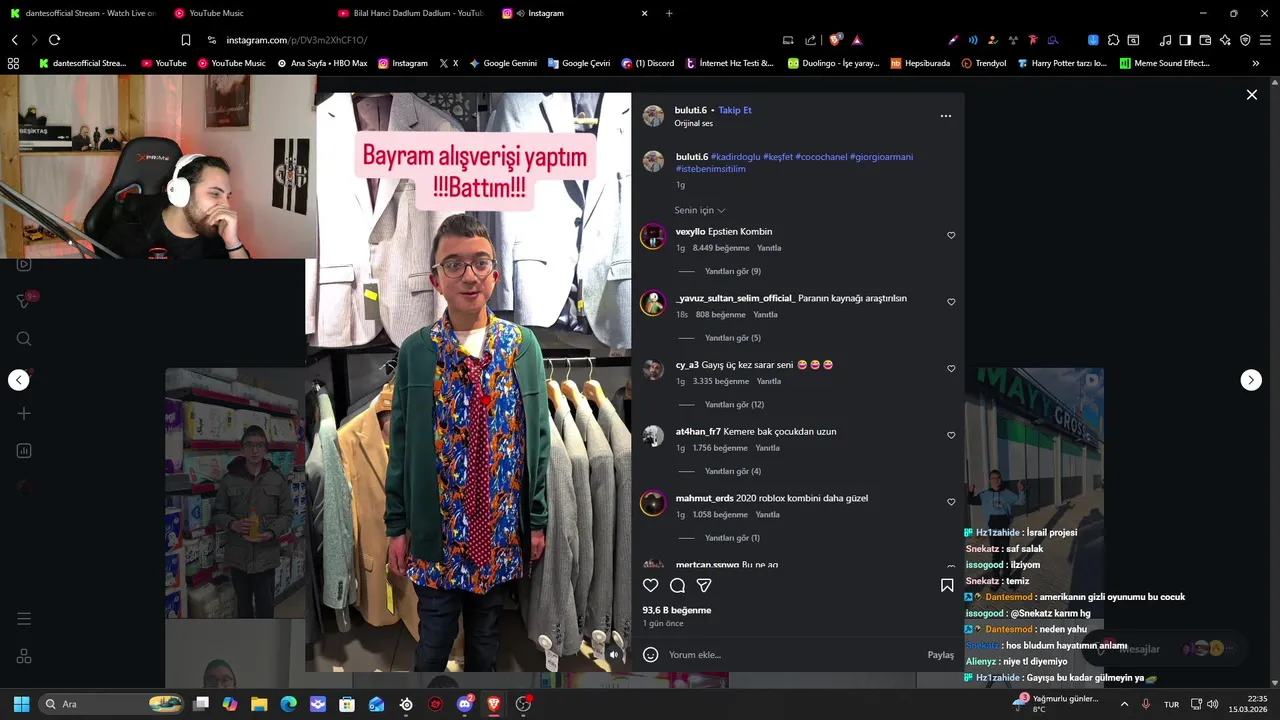Screen dimensions: 1280x720
Task: Open buluti.6 profile picture in header
Action: [653, 116]
